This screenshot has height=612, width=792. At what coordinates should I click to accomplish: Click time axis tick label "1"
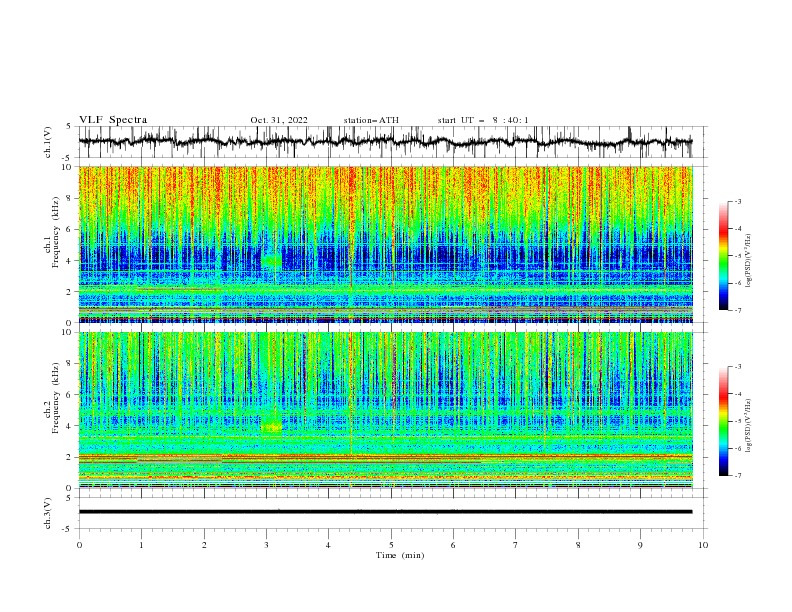pos(141,545)
